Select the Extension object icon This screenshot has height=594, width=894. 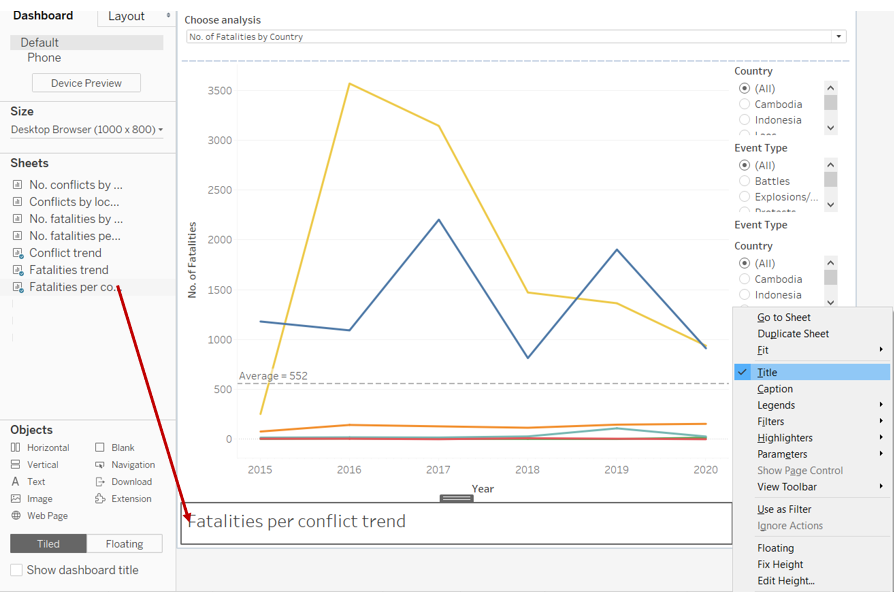pos(100,499)
